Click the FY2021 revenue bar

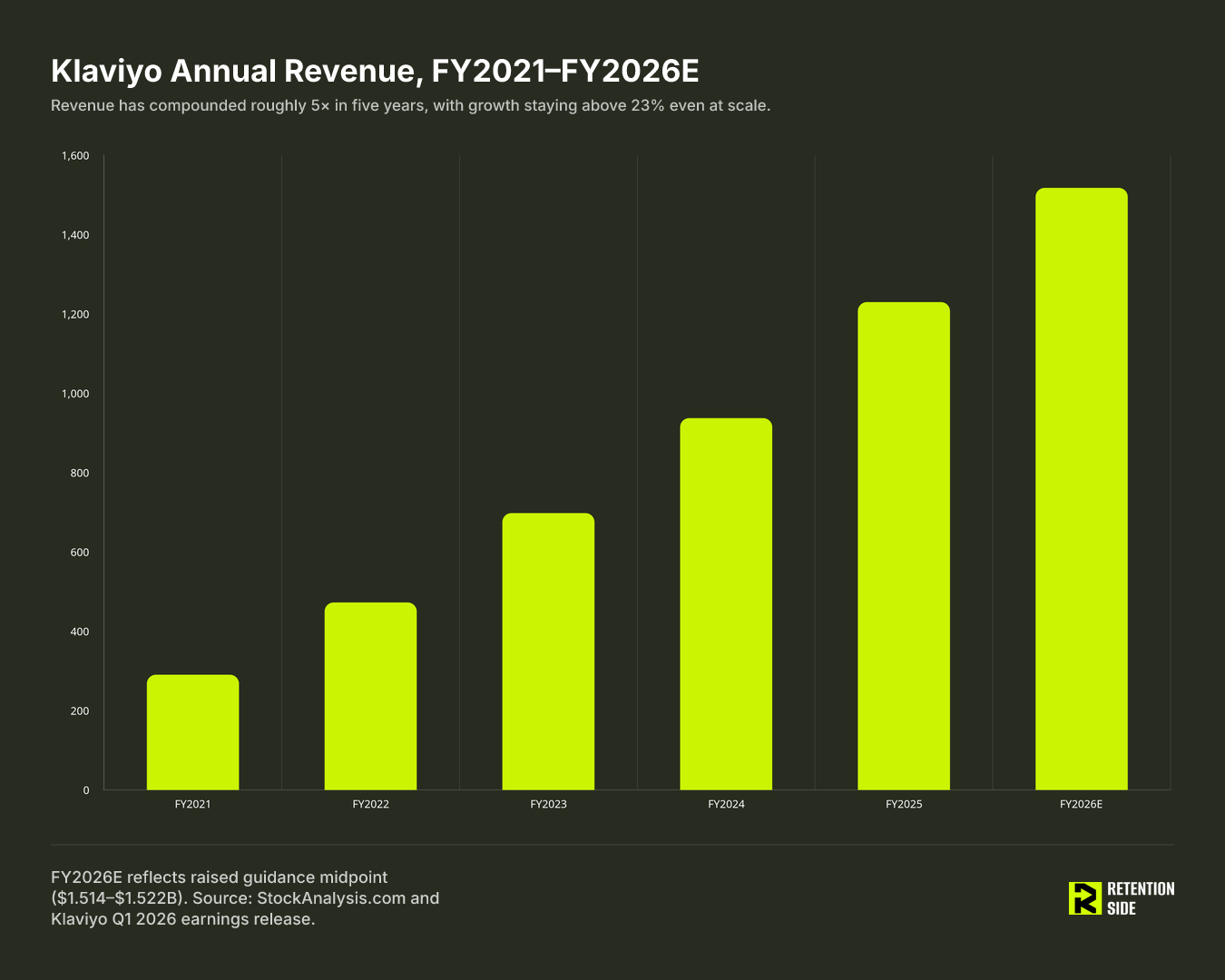click(x=192, y=732)
